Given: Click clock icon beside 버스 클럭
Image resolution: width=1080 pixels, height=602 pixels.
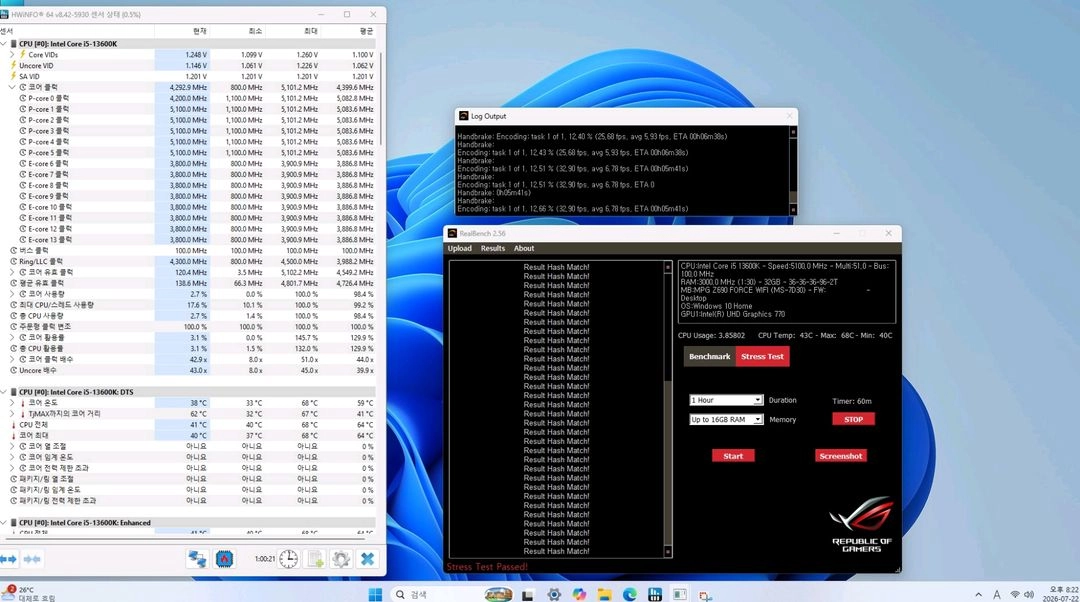Looking at the screenshot, I should (13, 251).
